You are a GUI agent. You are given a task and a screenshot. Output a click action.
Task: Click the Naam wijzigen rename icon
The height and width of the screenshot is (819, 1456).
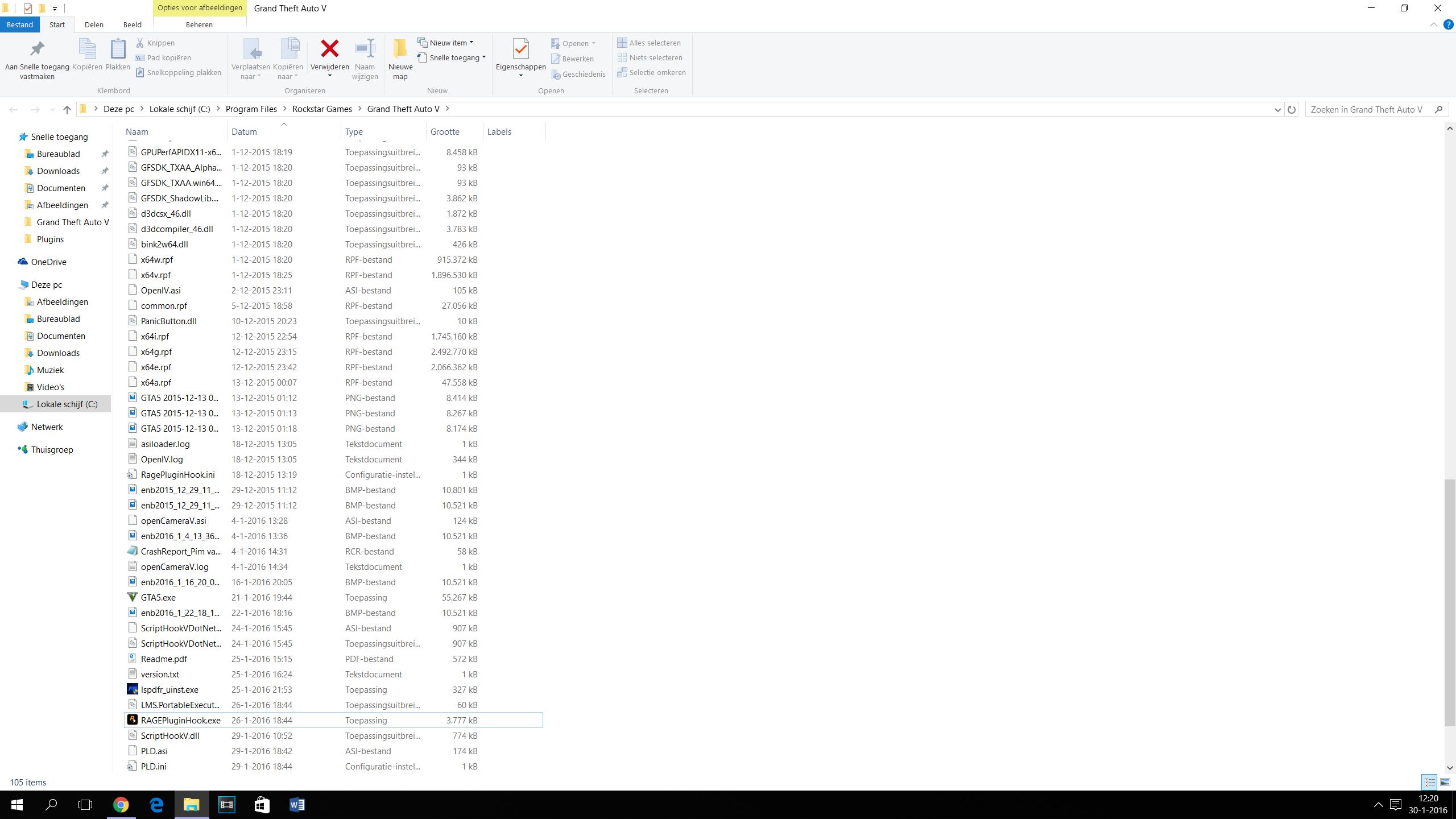point(365,49)
